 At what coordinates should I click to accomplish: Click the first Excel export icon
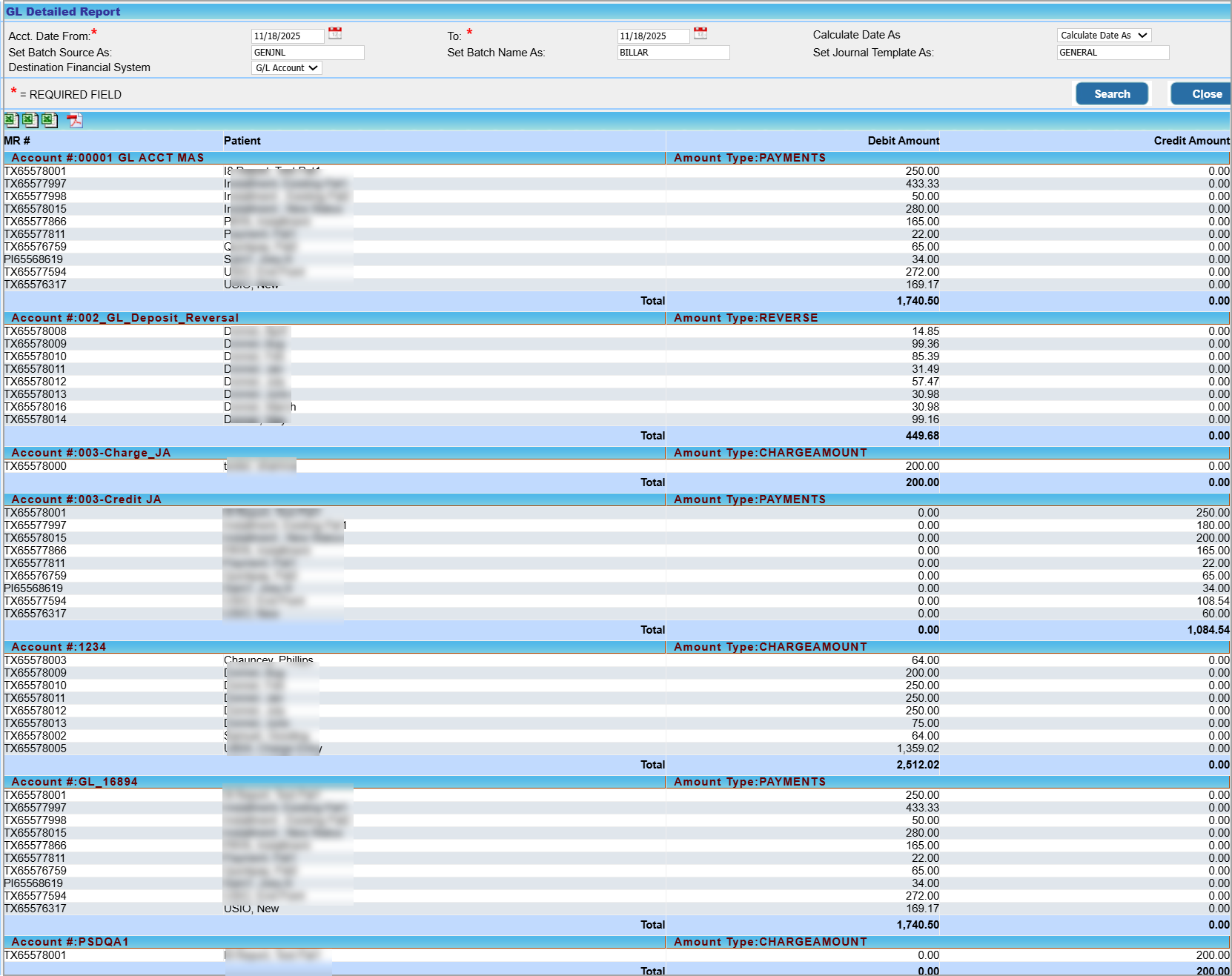[11, 120]
